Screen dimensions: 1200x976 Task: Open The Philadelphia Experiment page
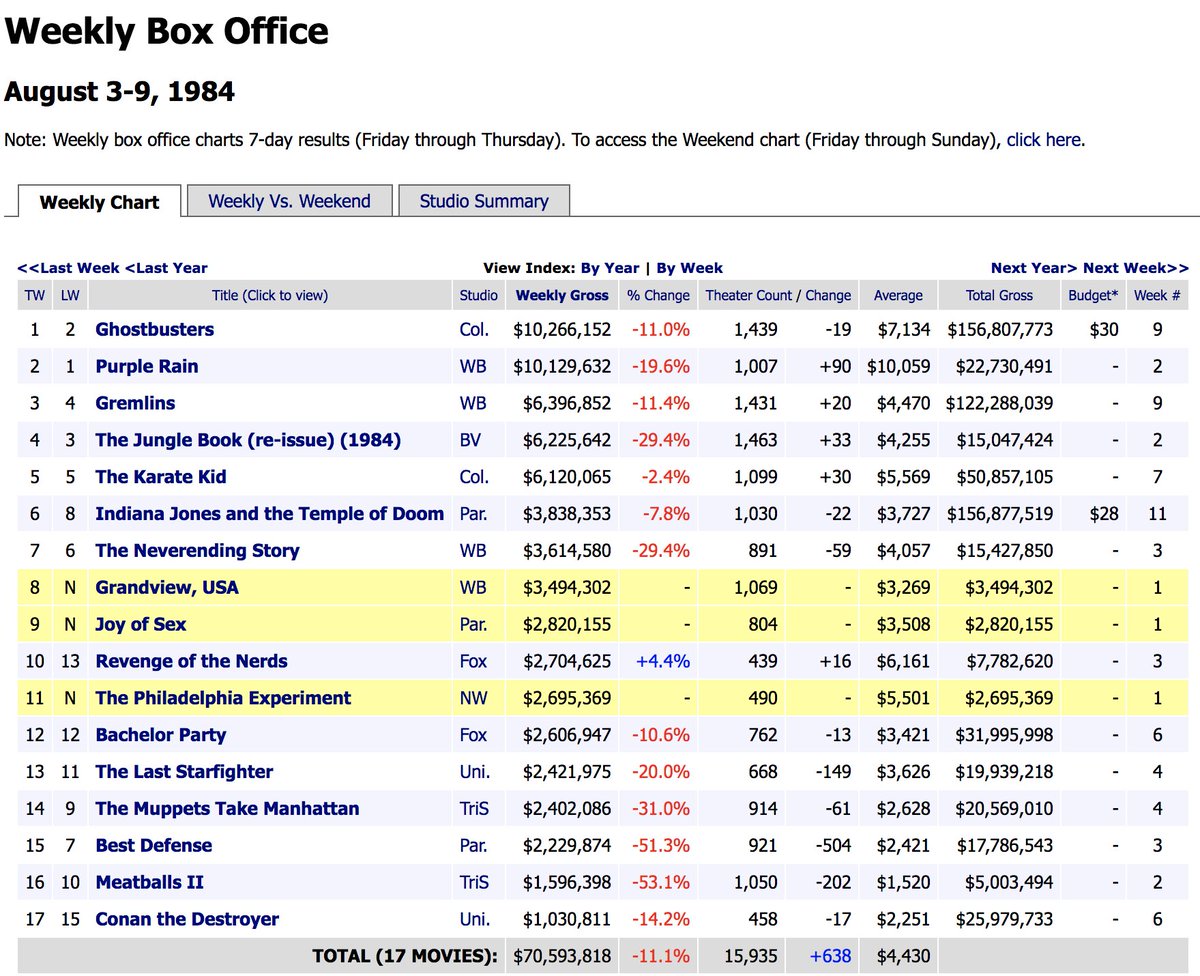click(223, 698)
